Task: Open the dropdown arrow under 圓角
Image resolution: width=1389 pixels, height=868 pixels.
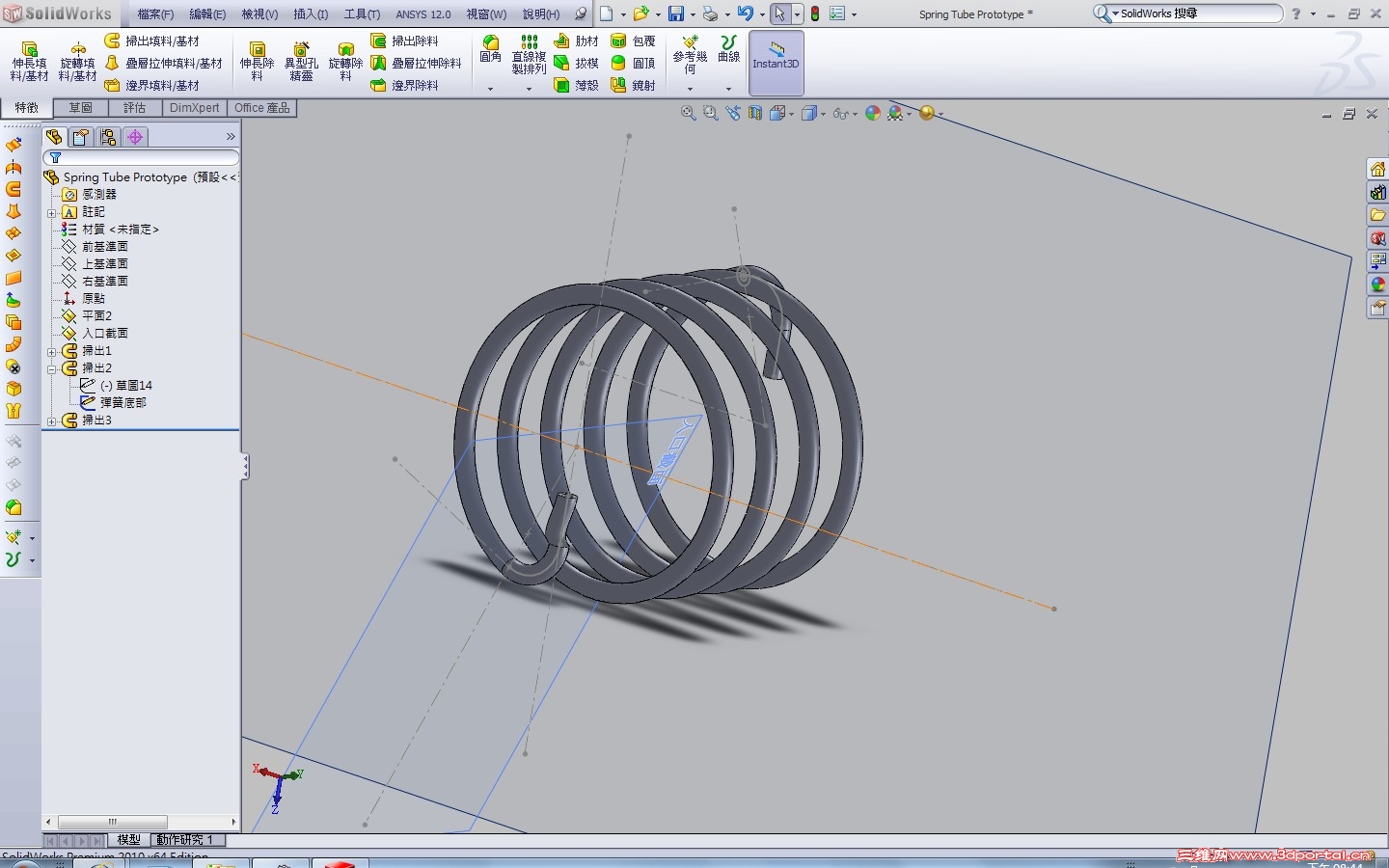Action: pyautogui.click(x=490, y=89)
